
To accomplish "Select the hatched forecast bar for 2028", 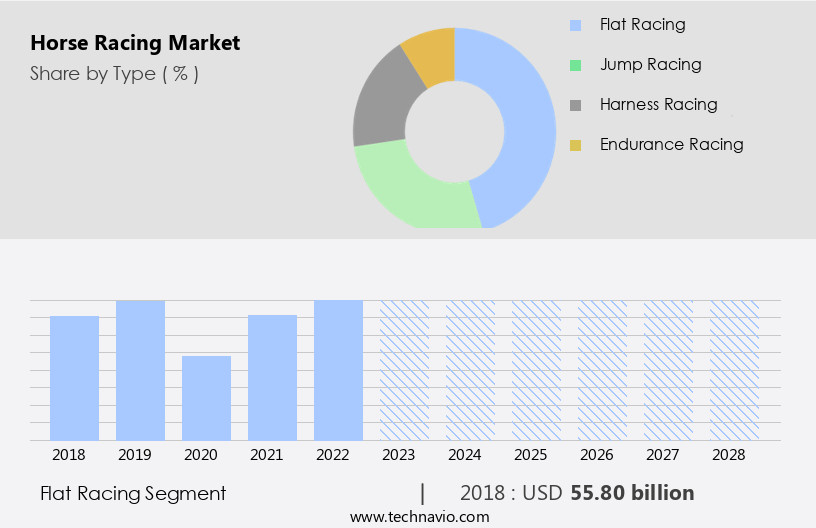I will [x=734, y=370].
